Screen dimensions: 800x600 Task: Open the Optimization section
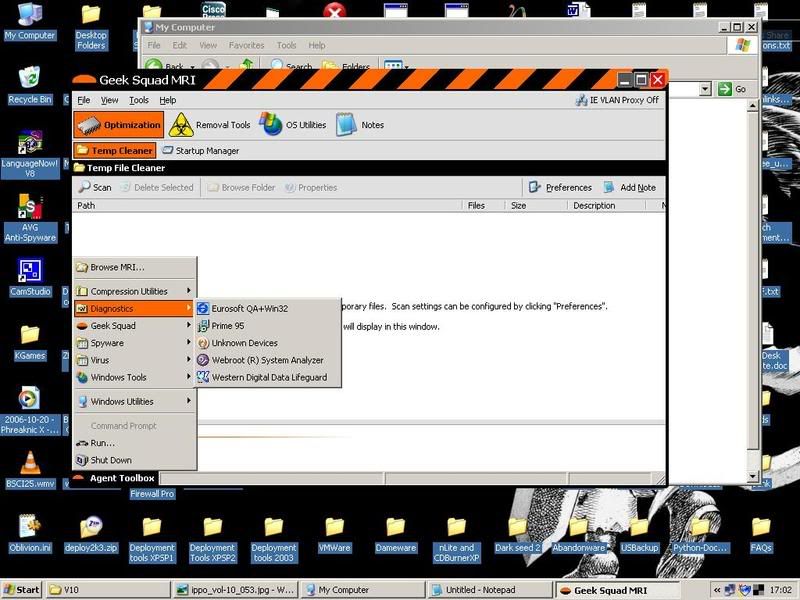pyautogui.click(x=118, y=125)
